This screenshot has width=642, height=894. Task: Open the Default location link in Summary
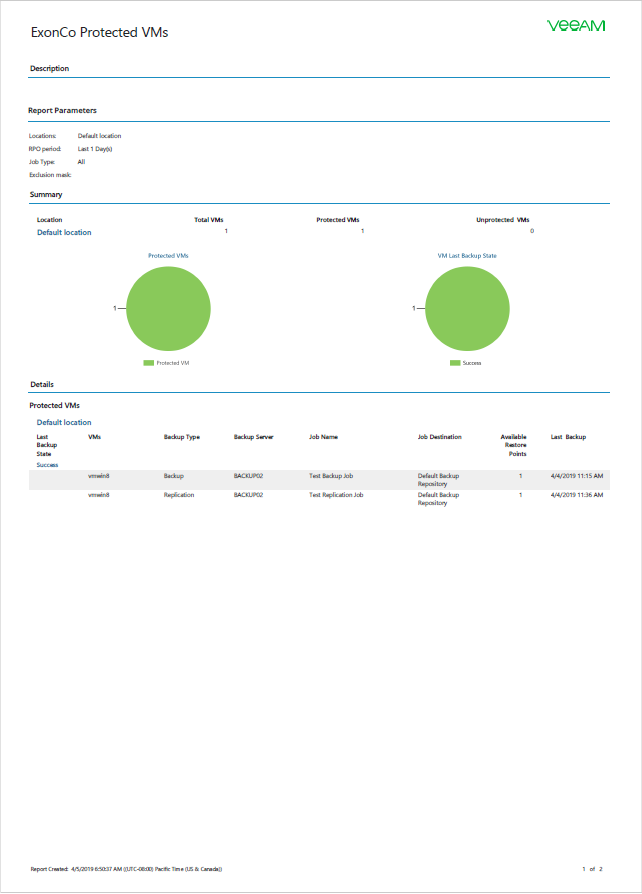click(64, 232)
